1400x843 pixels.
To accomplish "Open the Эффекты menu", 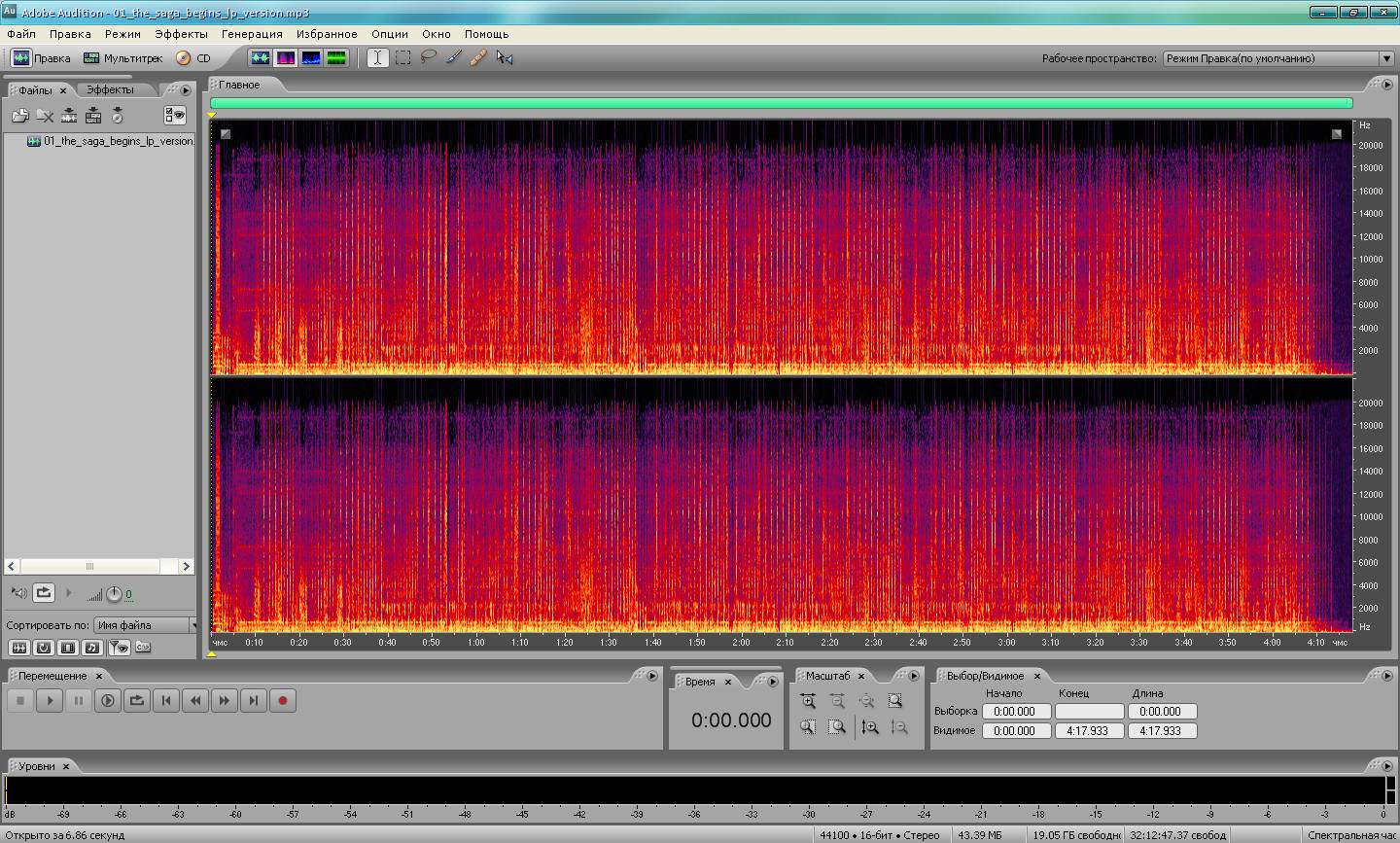I will click(181, 34).
